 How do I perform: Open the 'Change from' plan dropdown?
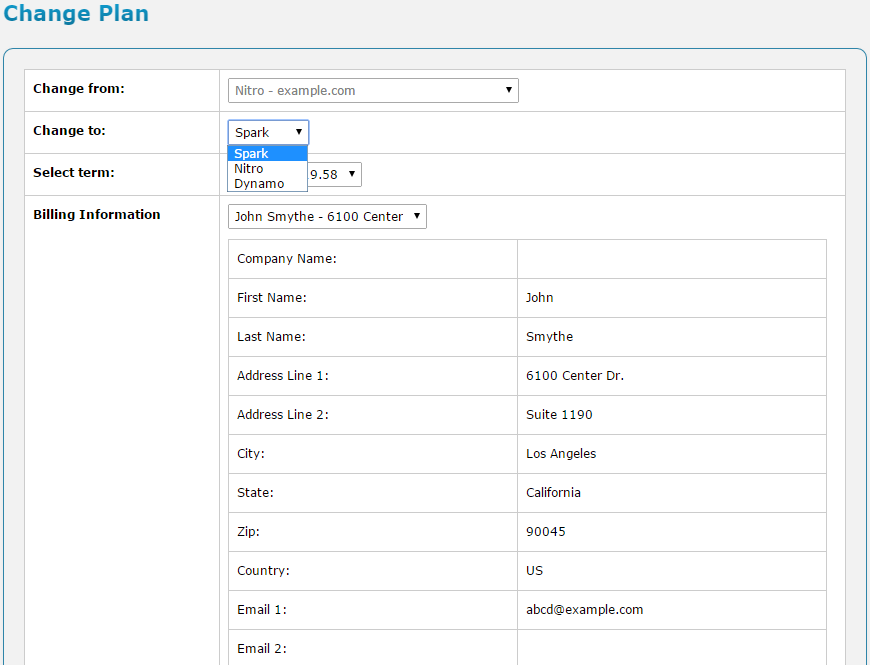372,91
